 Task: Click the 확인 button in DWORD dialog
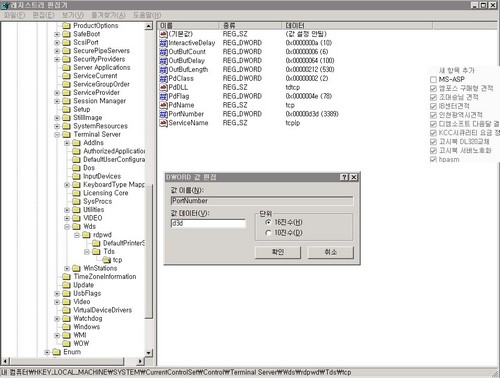pyautogui.click(x=278, y=252)
